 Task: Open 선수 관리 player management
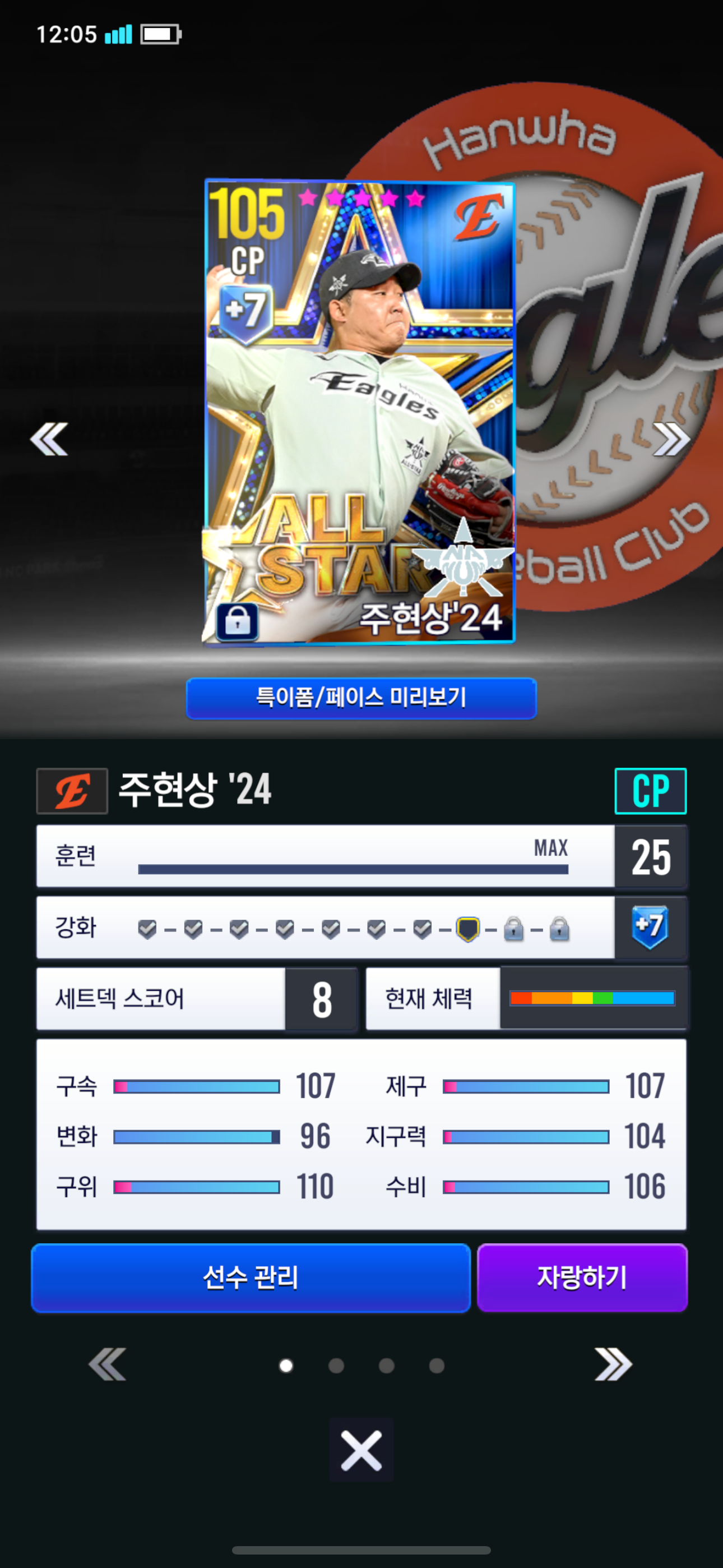coord(251,1277)
